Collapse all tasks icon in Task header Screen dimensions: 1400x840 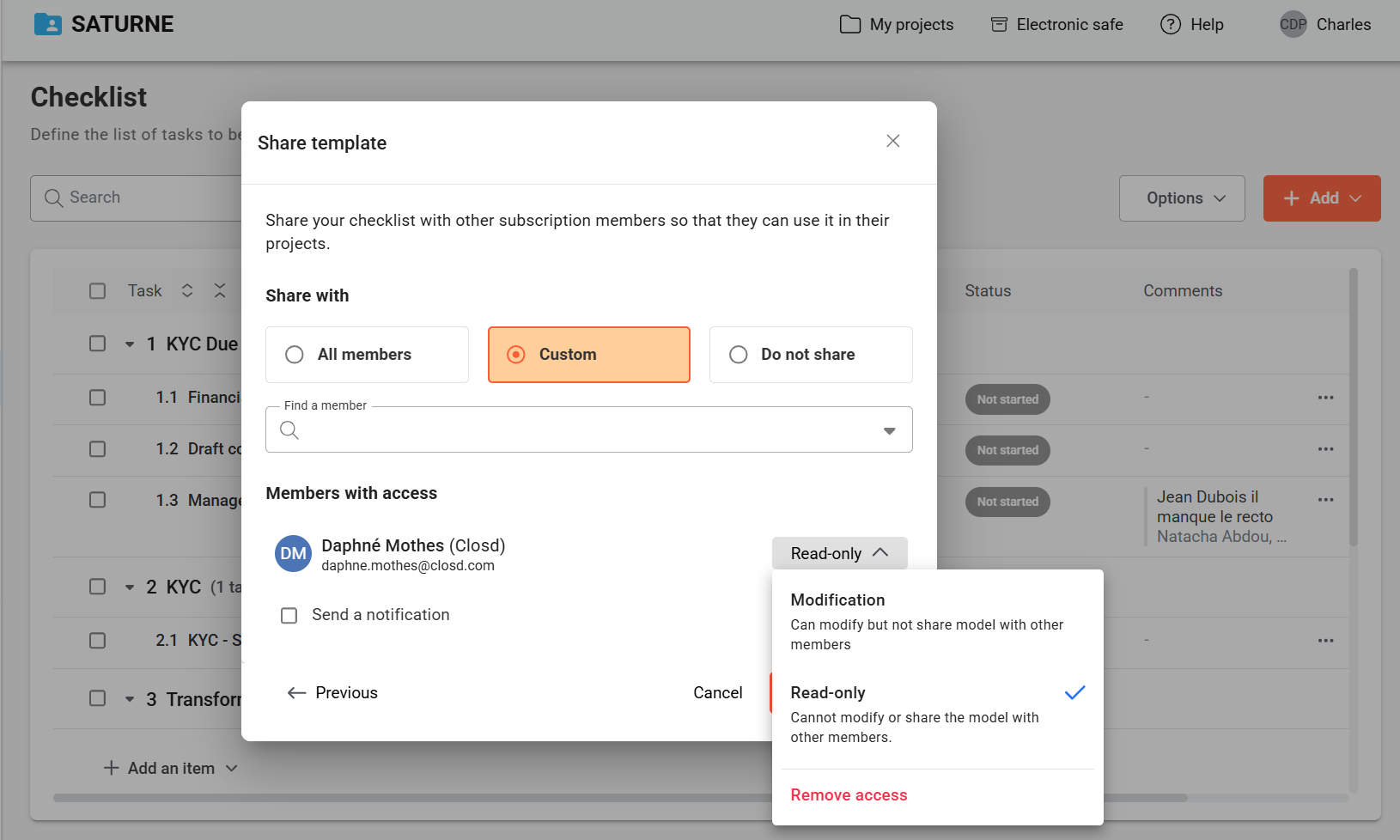click(x=220, y=291)
